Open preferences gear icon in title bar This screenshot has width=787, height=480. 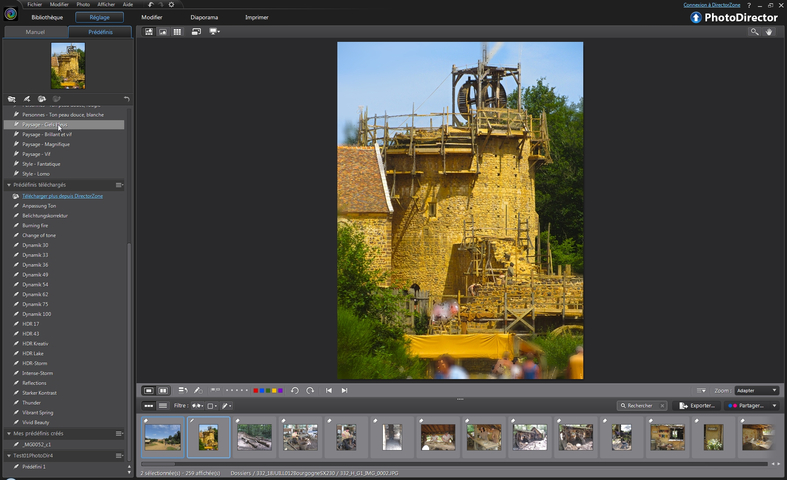point(171,4)
